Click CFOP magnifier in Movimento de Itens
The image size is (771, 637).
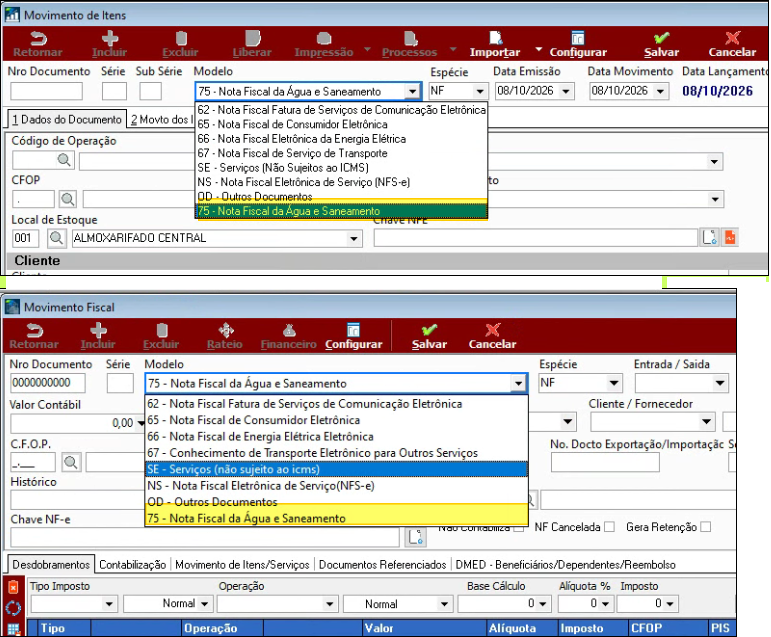tap(68, 199)
